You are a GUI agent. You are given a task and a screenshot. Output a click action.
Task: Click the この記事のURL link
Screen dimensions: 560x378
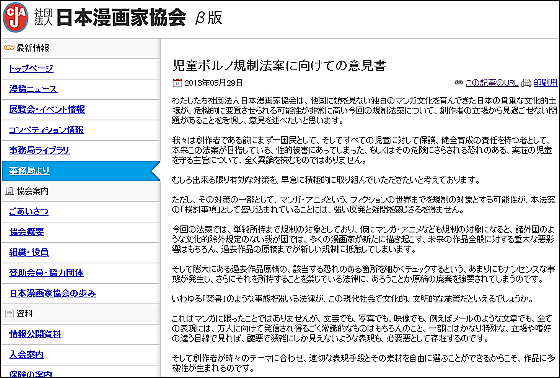point(491,83)
